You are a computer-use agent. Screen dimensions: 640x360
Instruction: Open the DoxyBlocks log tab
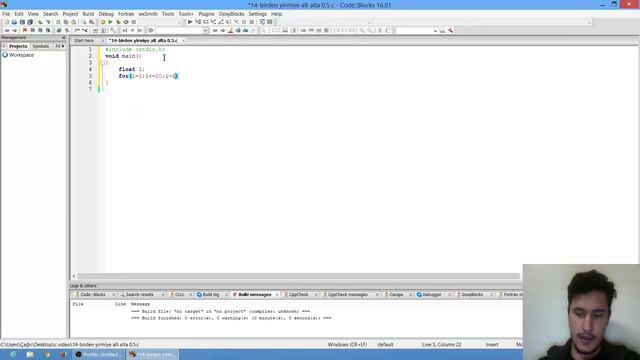(x=472, y=294)
